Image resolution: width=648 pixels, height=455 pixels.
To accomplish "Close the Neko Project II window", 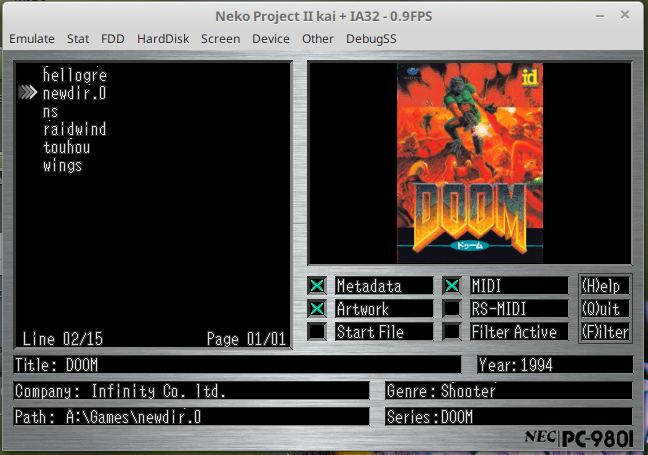I will [625, 15].
